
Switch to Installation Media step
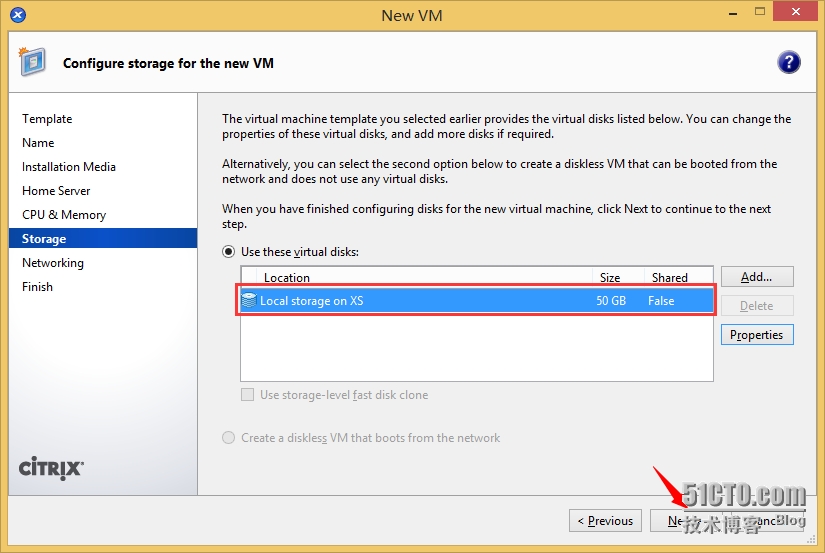pos(69,167)
